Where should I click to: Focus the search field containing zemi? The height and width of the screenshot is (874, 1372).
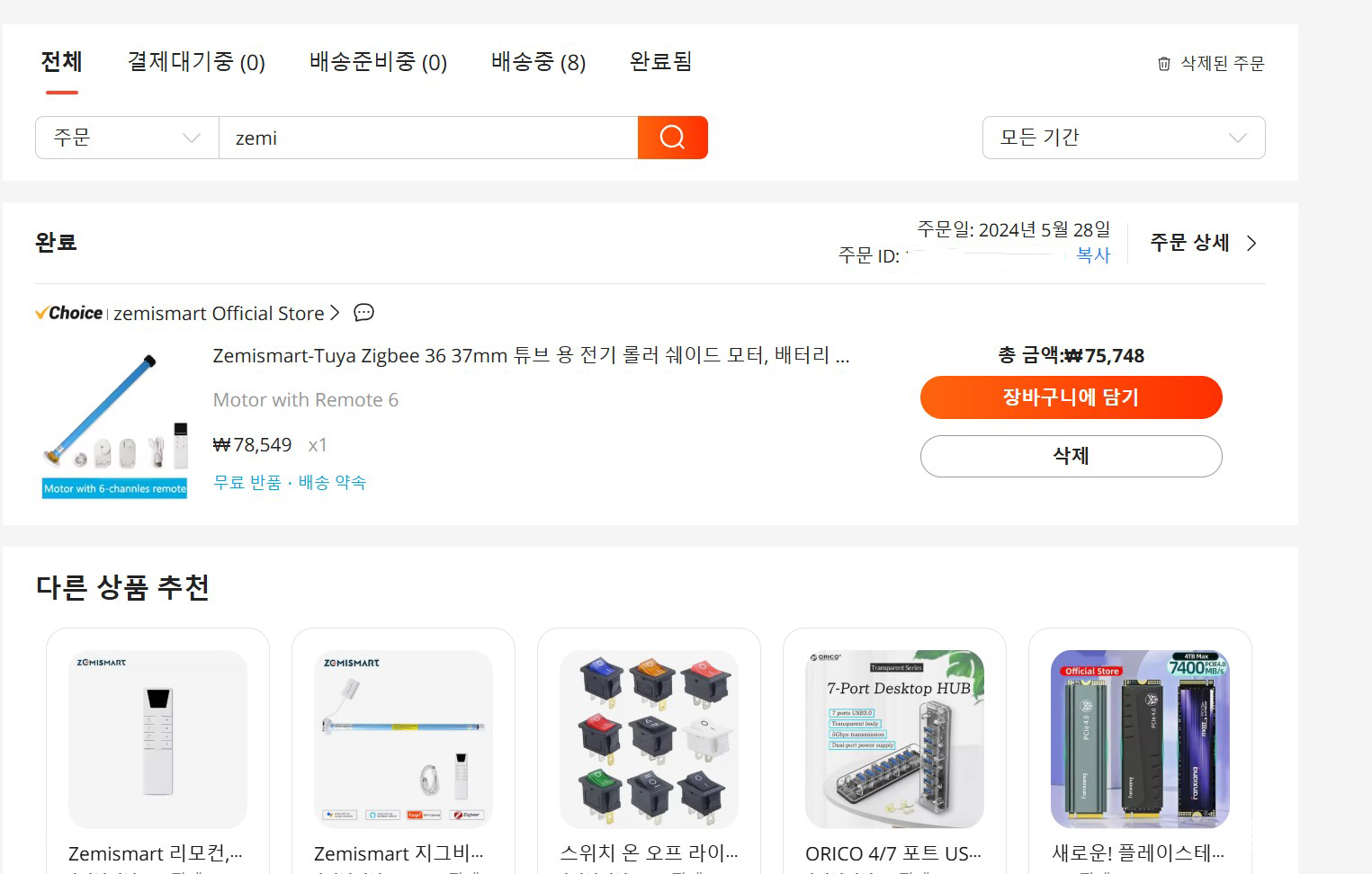428,138
